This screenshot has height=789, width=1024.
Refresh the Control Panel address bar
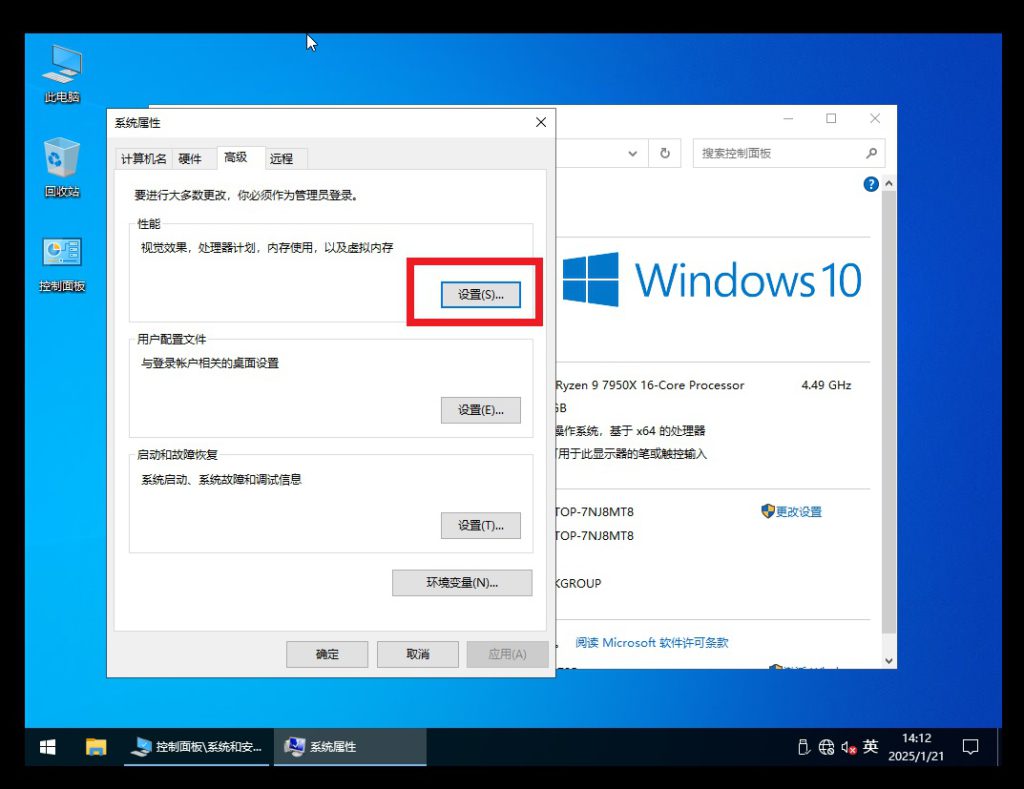point(664,153)
